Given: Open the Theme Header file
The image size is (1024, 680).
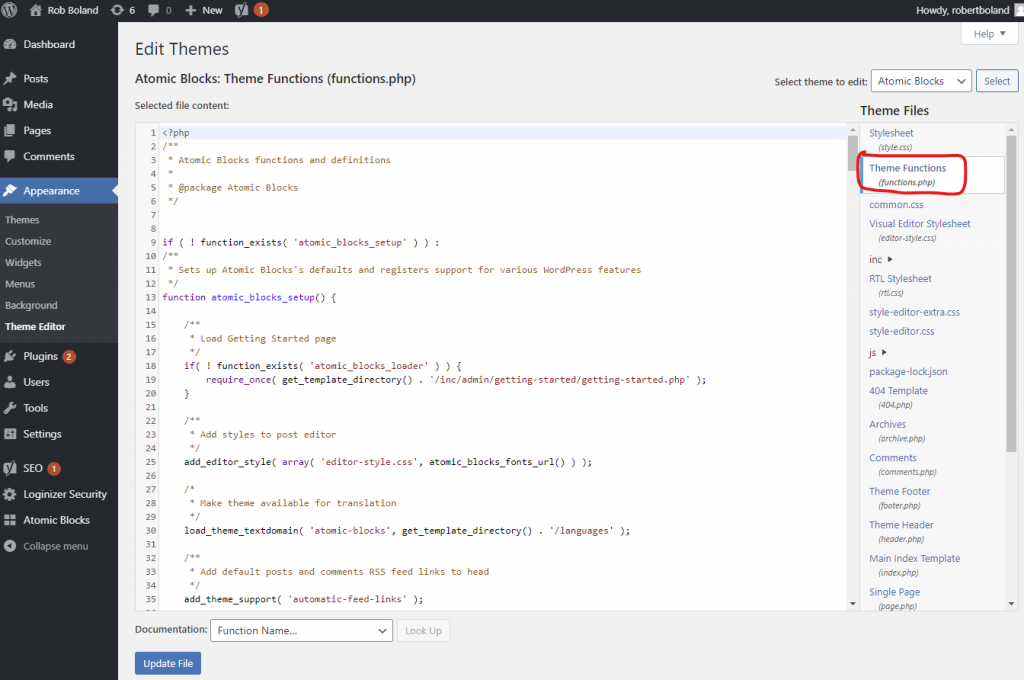Looking at the screenshot, I should (x=901, y=525).
